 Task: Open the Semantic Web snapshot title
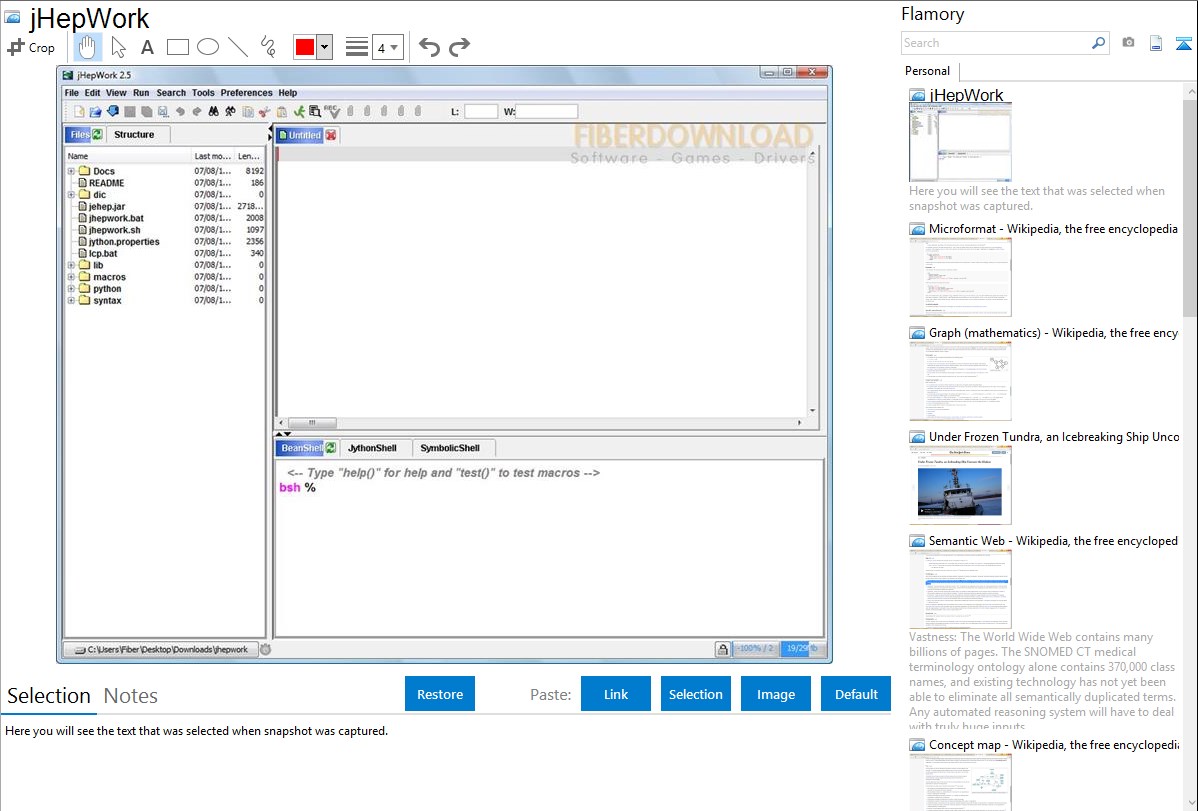[1053, 541]
